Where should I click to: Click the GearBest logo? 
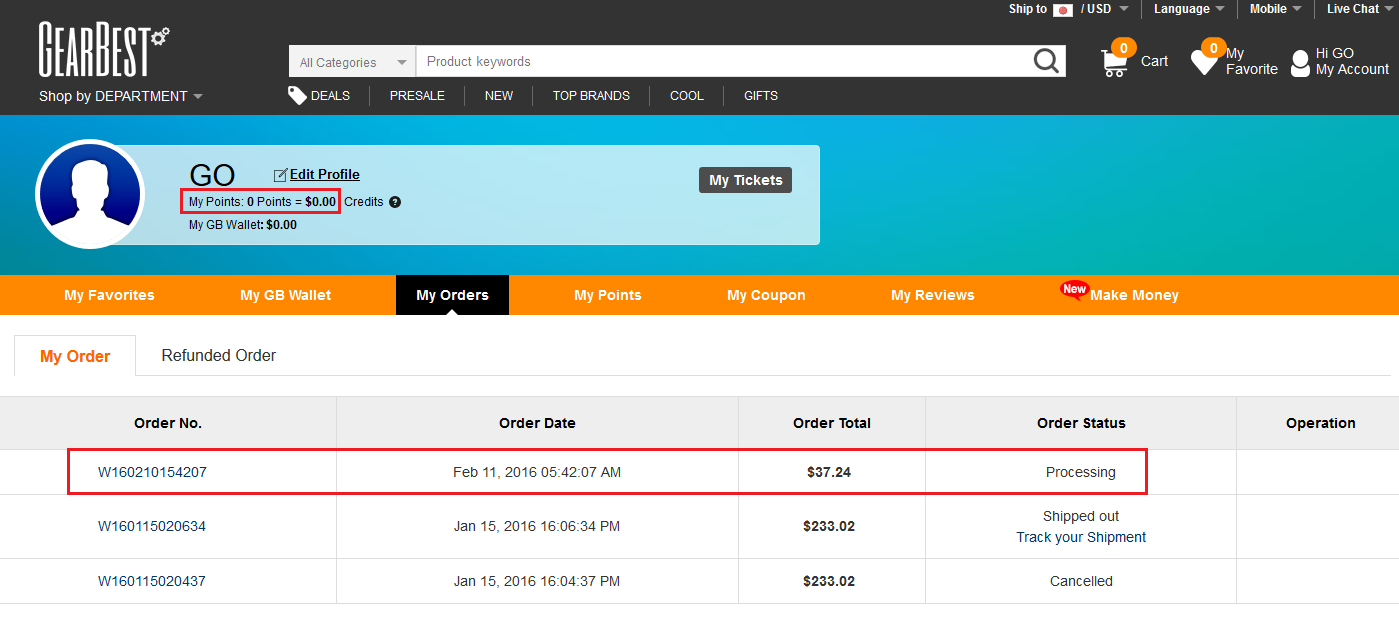(x=104, y=50)
